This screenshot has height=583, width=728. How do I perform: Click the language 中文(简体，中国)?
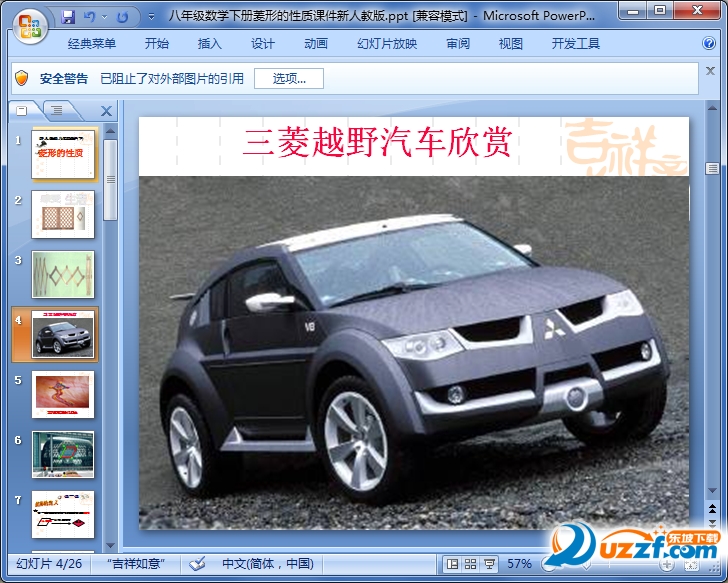click(268, 564)
